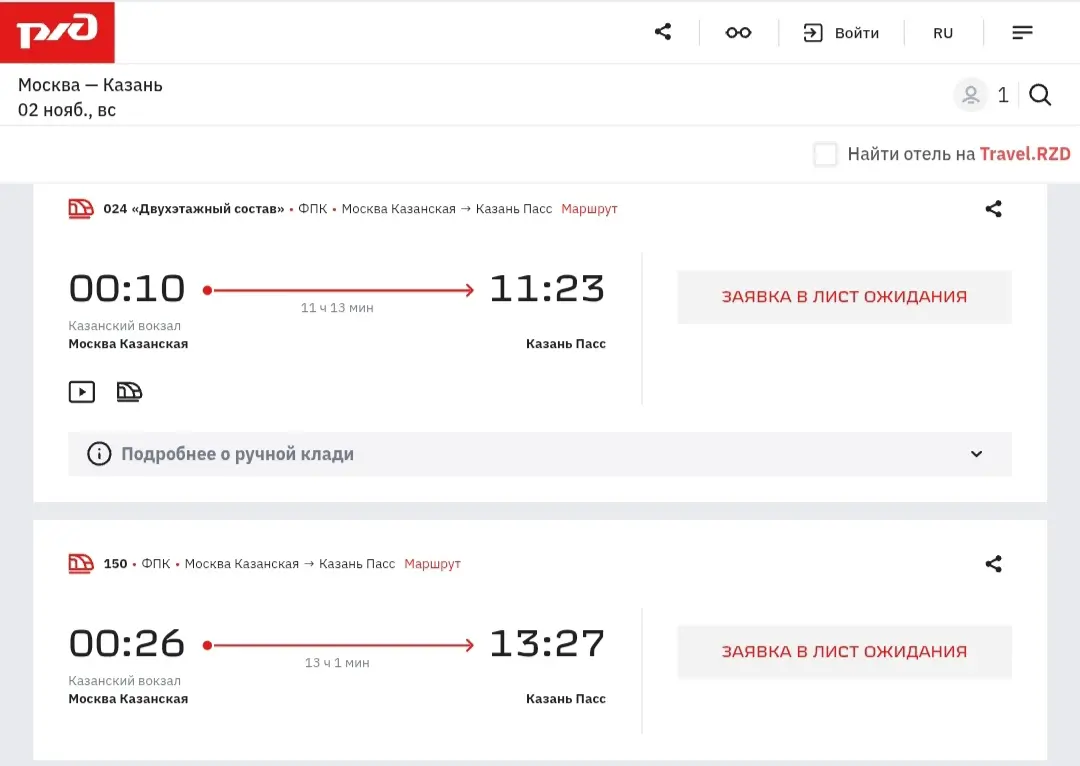Share train 024 via share icon
The image size is (1080, 766).
(x=993, y=209)
